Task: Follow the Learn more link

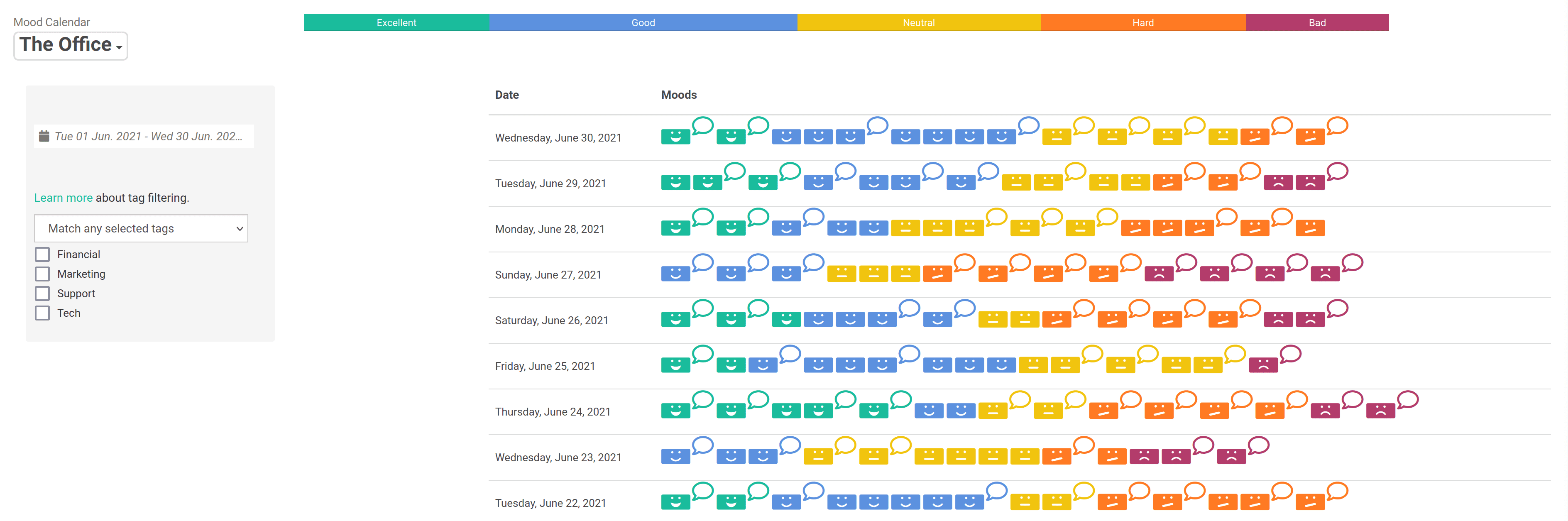Action: tap(63, 198)
